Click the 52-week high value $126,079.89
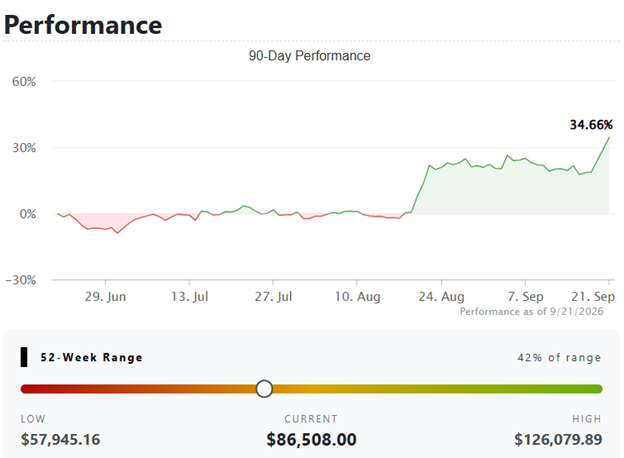Screen dimensions: 624x458 558,440
